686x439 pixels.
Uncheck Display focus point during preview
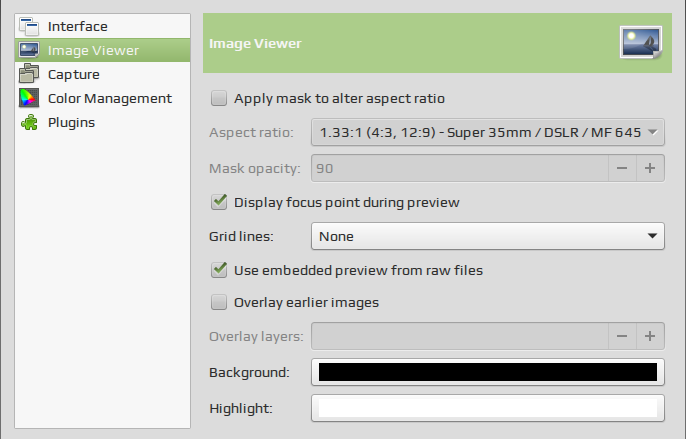[x=219, y=202]
